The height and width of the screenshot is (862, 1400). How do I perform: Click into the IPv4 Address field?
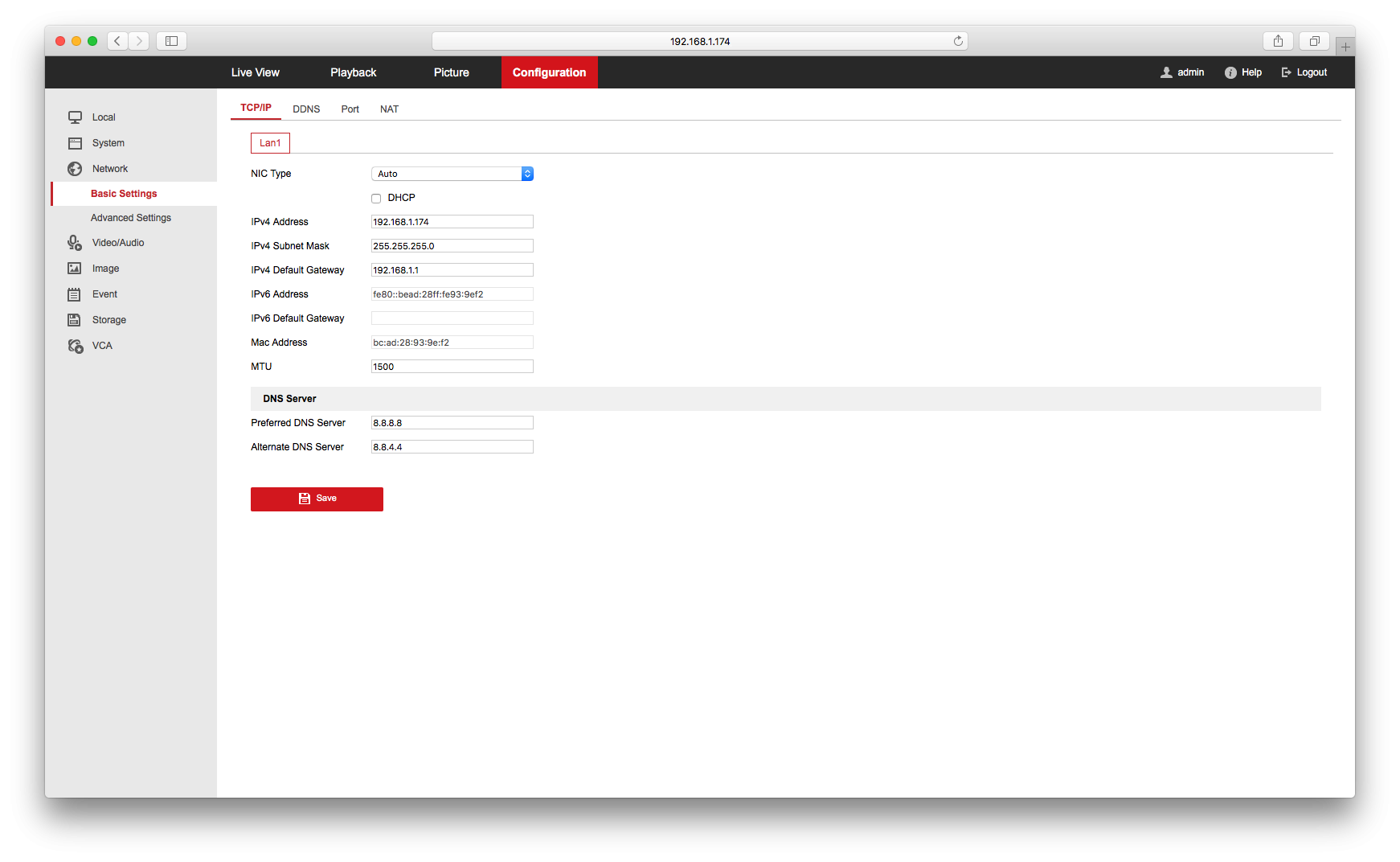[x=452, y=222]
